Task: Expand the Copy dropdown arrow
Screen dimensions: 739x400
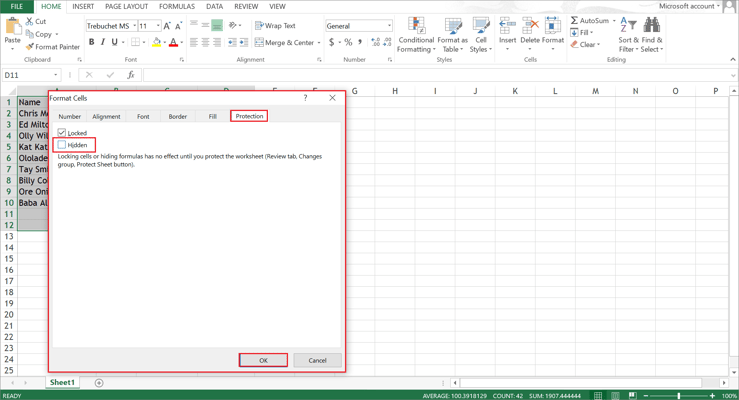Action: (x=57, y=34)
